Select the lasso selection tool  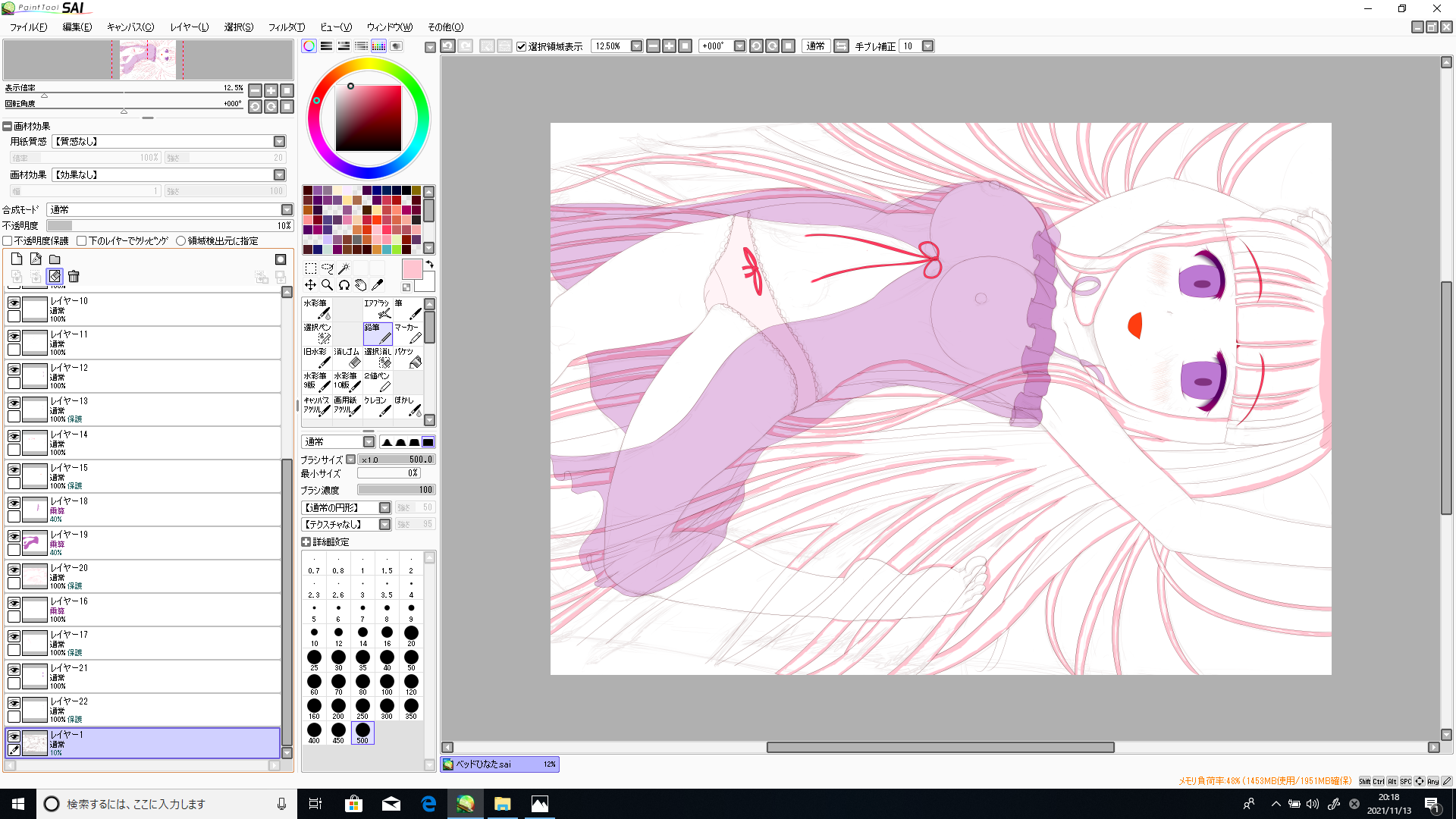pyautogui.click(x=328, y=268)
